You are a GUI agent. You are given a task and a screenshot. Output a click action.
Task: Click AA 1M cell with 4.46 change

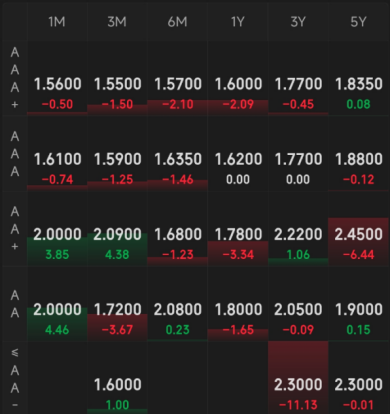57,304
